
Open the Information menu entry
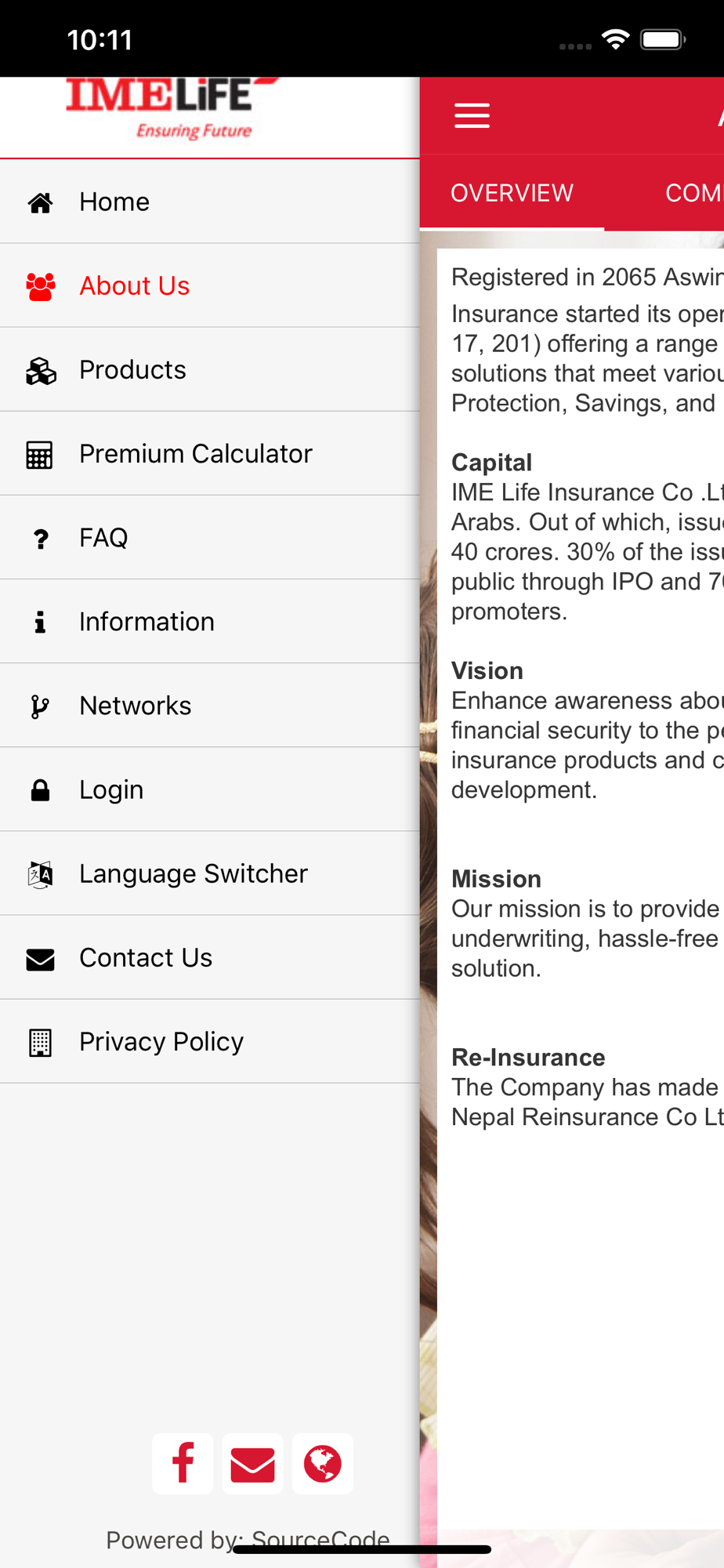point(147,622)
